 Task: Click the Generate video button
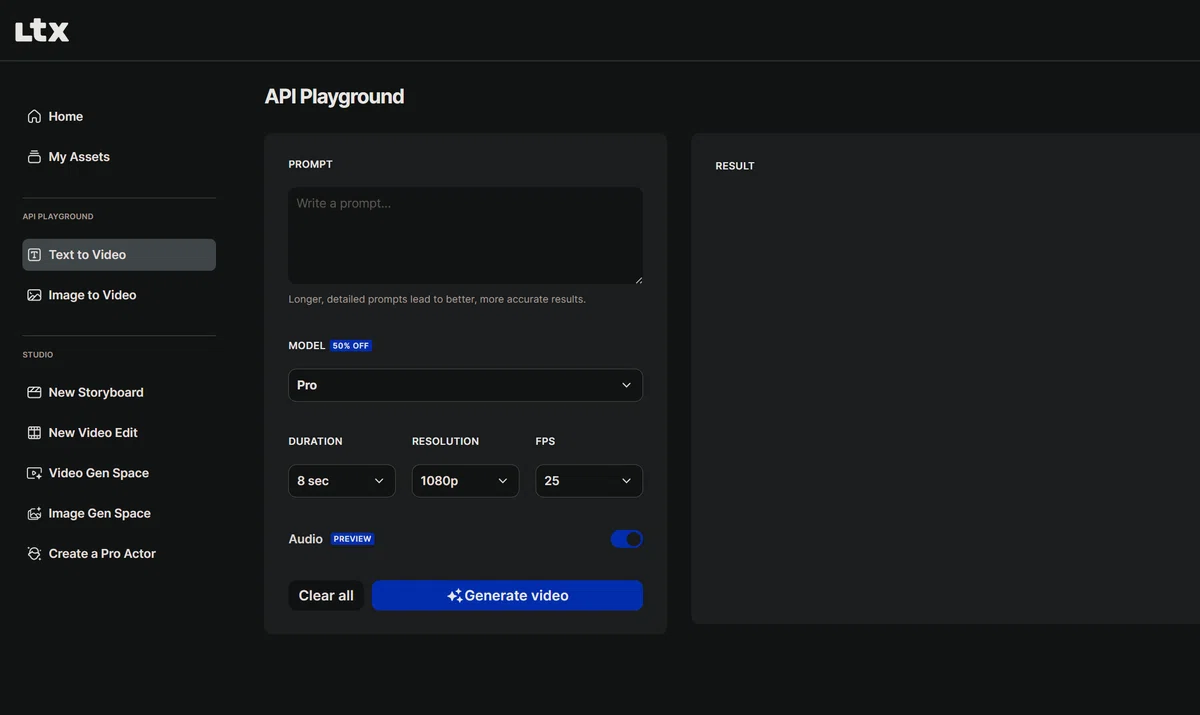[507, 596]
